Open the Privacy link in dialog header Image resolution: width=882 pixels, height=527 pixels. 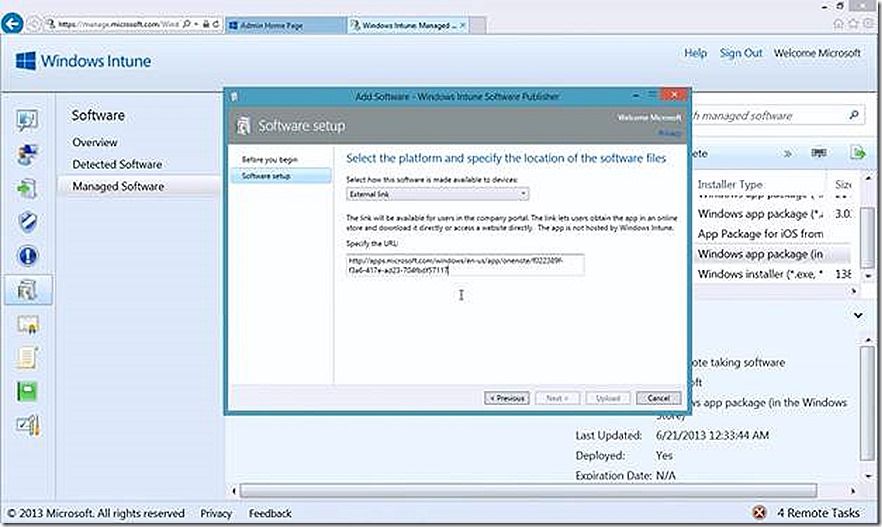point(669,133)
